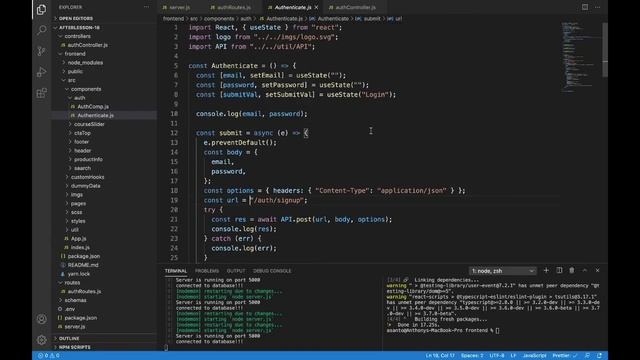Expand the OPEN EDITORS section
The height and width of the screenshot is (360, 640).
coord(76,18)
